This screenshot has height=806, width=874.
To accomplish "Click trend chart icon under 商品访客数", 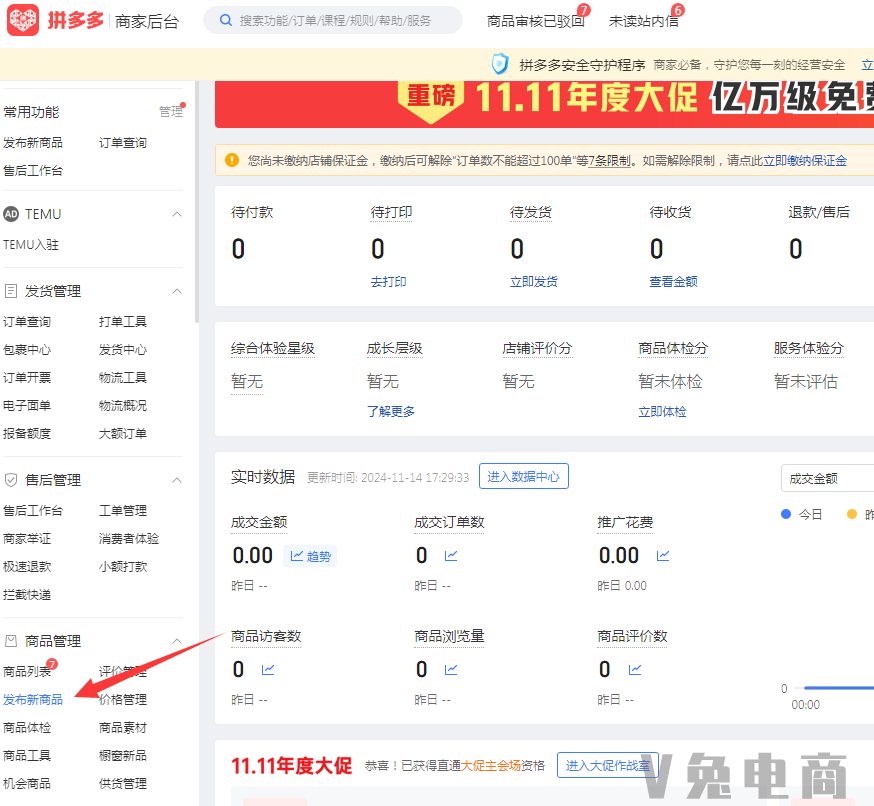I will point(268,670).
